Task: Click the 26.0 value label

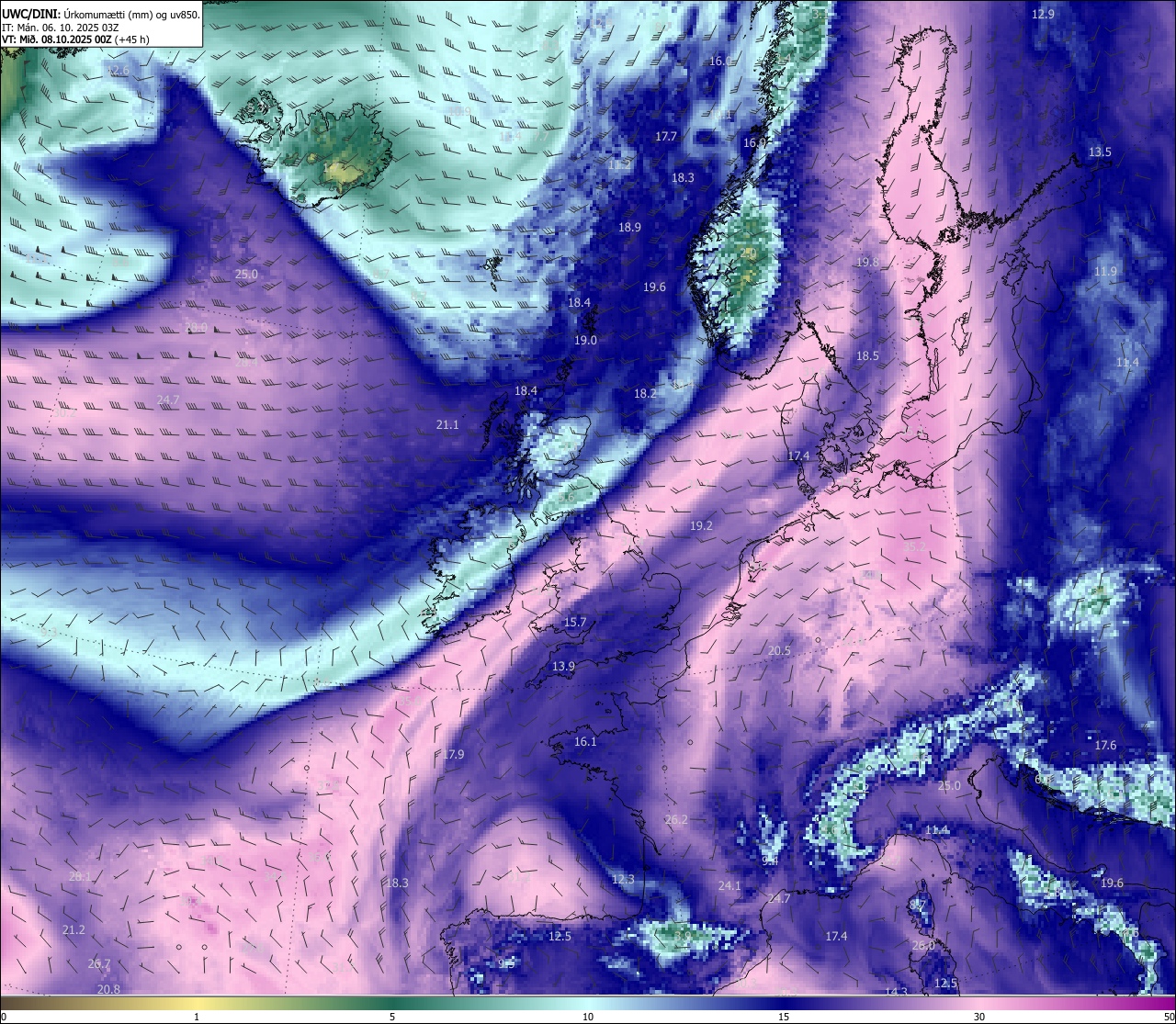Action: point(923,945)
